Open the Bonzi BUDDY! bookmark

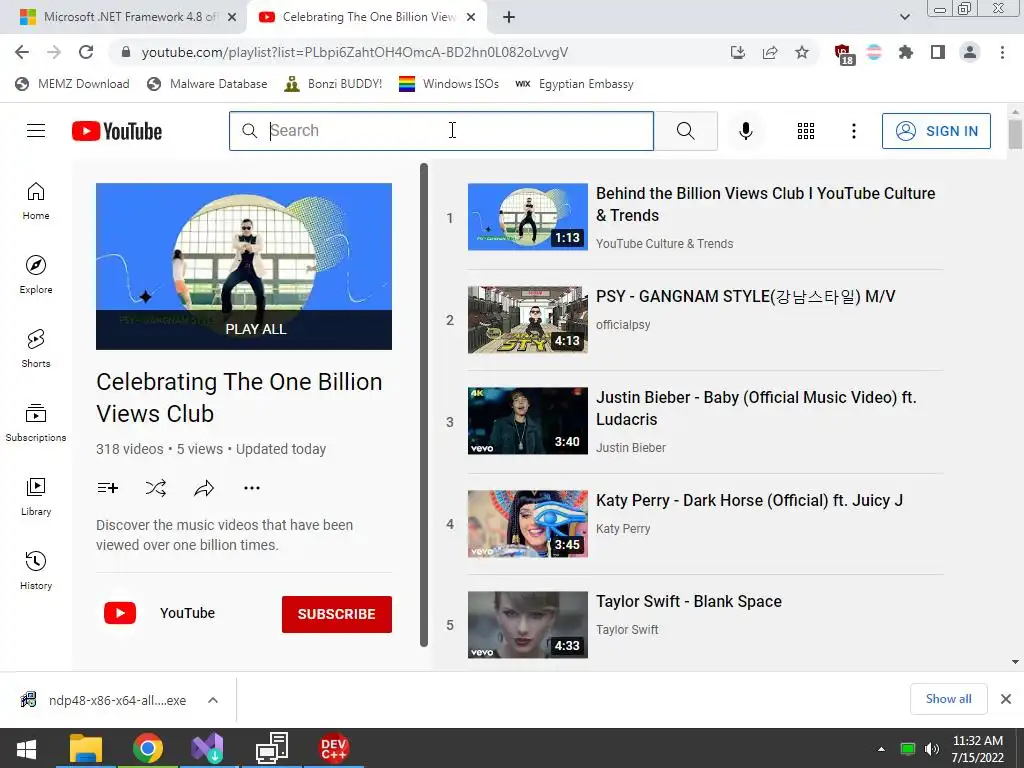click(334, 84)
